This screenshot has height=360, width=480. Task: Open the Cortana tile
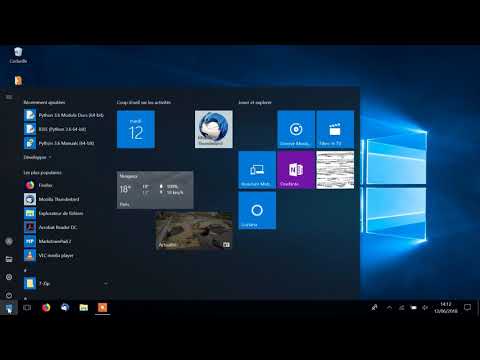tap(257, 211)
